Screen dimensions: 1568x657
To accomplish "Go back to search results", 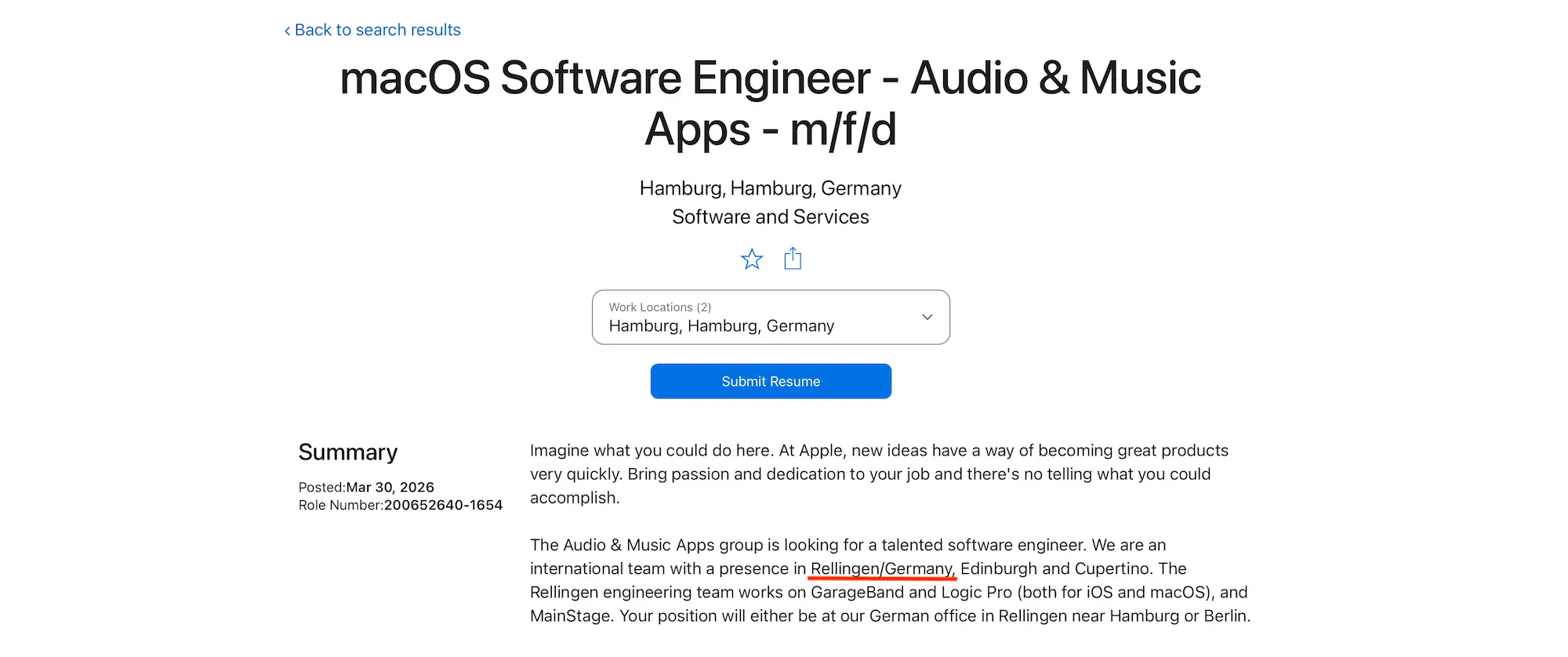I will (372, 30).
